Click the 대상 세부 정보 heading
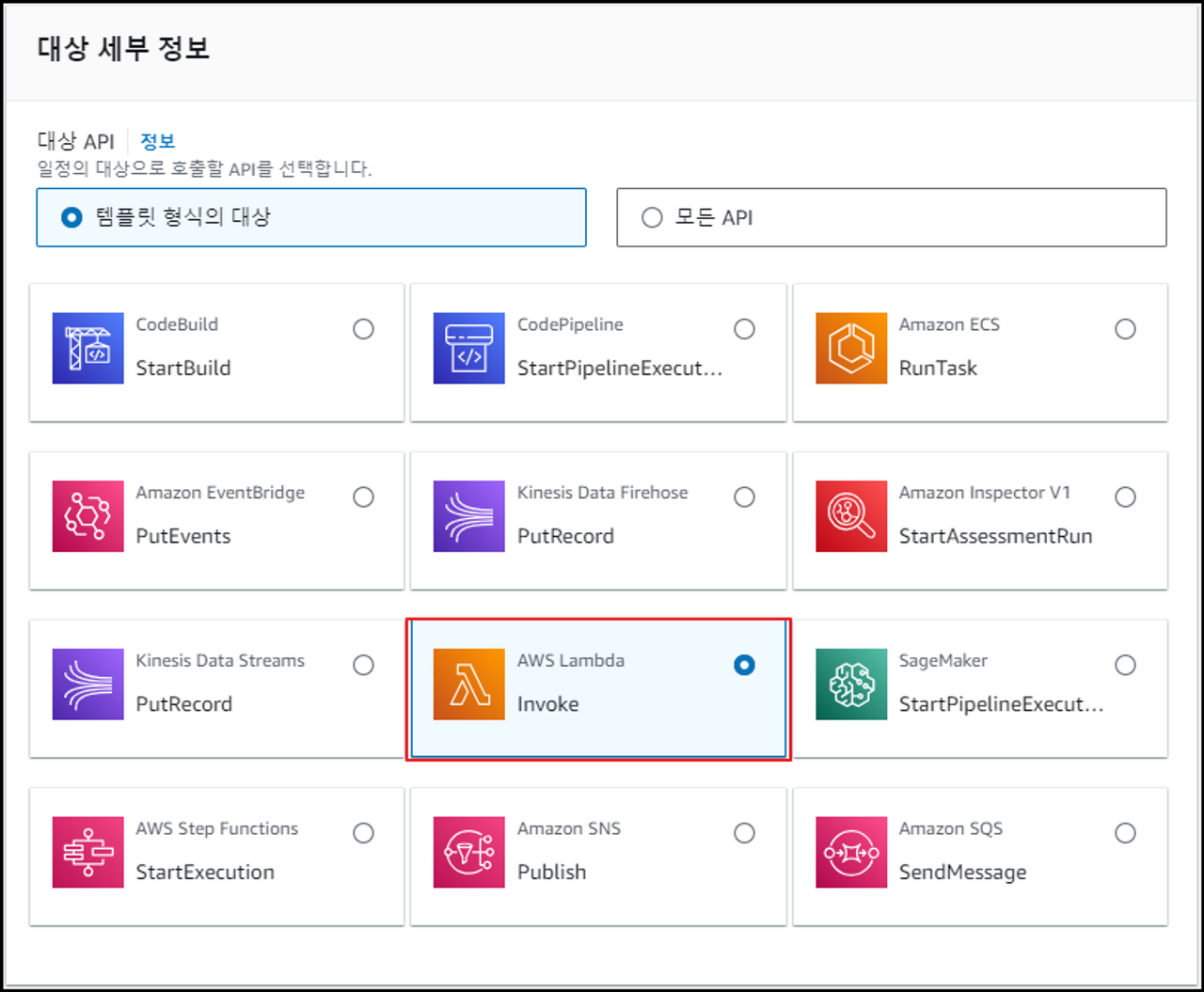The height and width of the screenshot is (992, 1204). pyautogui.click(x=123, y=48)
